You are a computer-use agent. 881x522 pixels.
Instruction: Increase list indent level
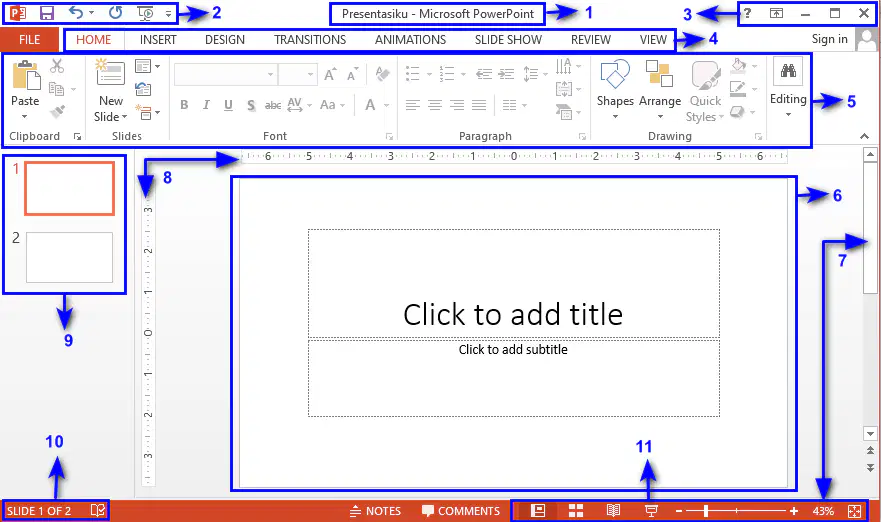coord(506,74)
